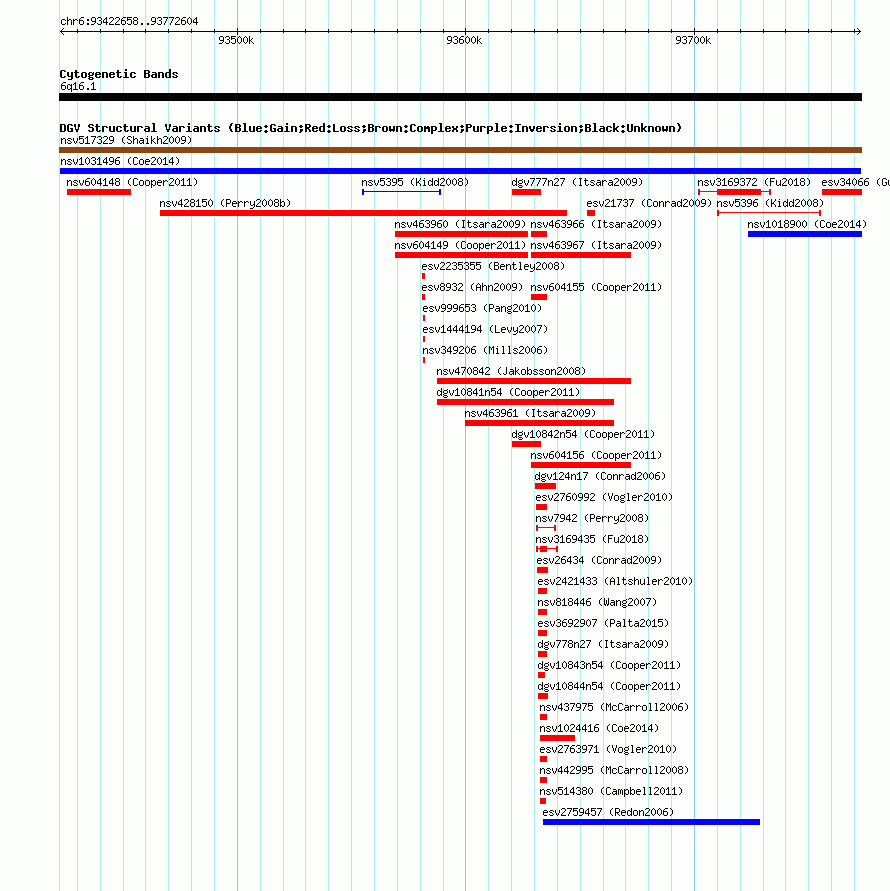890x891 pixels.
Task: Open esv21737 (Conrad2009) variant
Action: tap(649, 203)
